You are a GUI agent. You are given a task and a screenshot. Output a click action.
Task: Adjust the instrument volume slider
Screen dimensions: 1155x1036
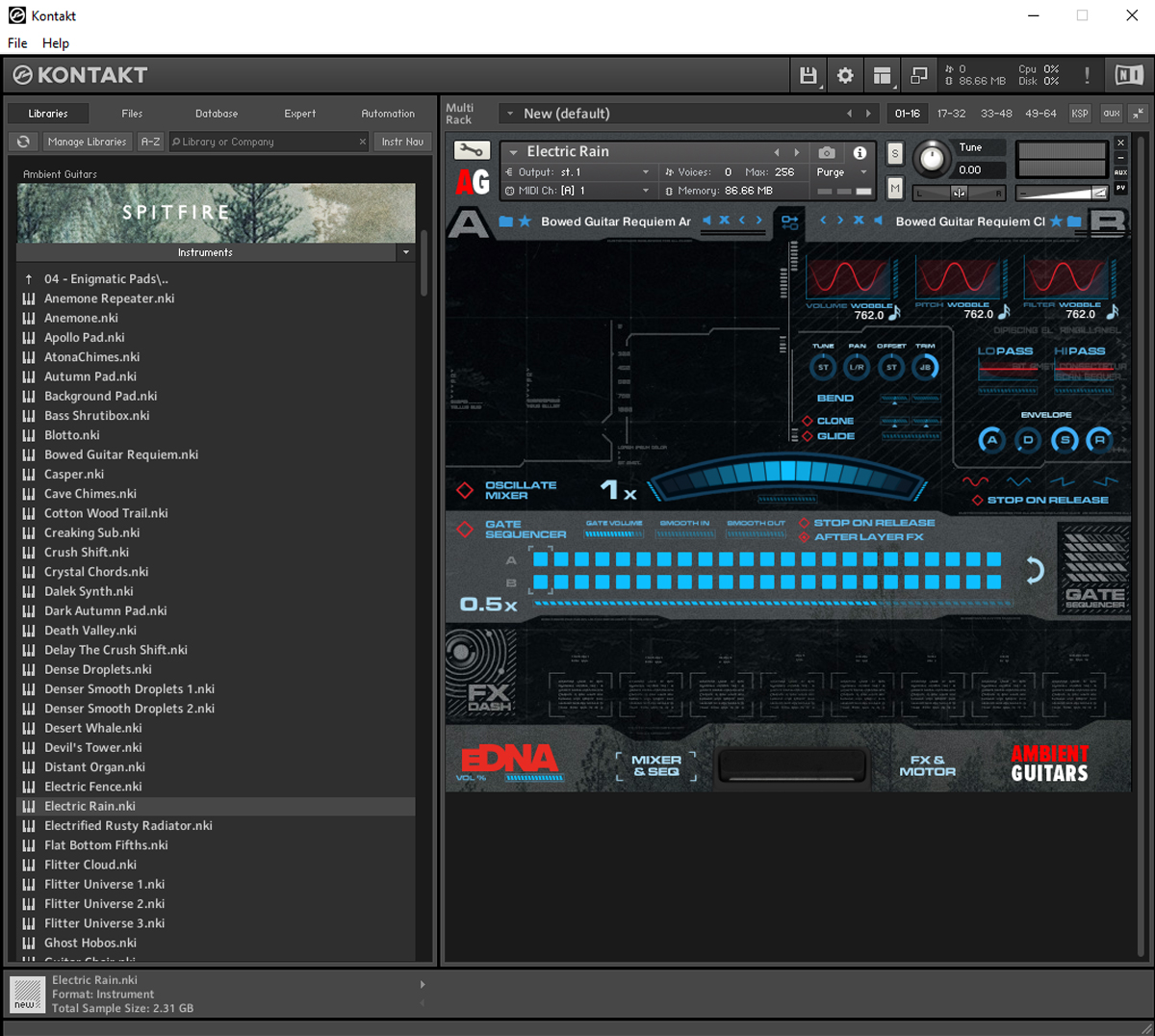[1062, 193]
